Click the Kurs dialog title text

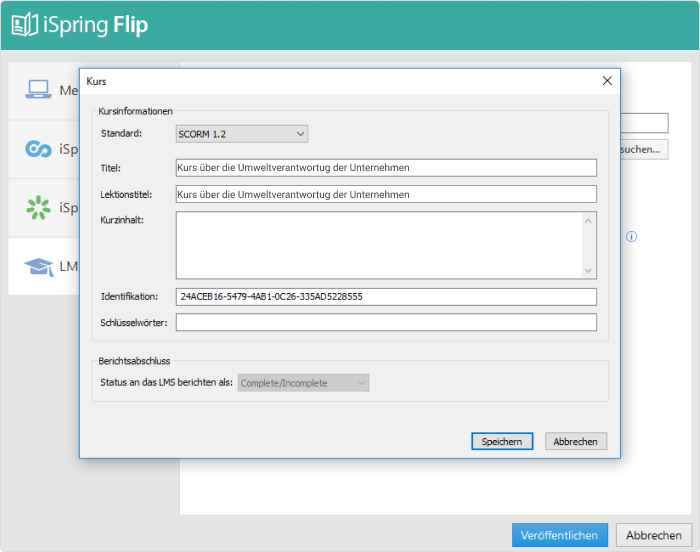[96, 81]
